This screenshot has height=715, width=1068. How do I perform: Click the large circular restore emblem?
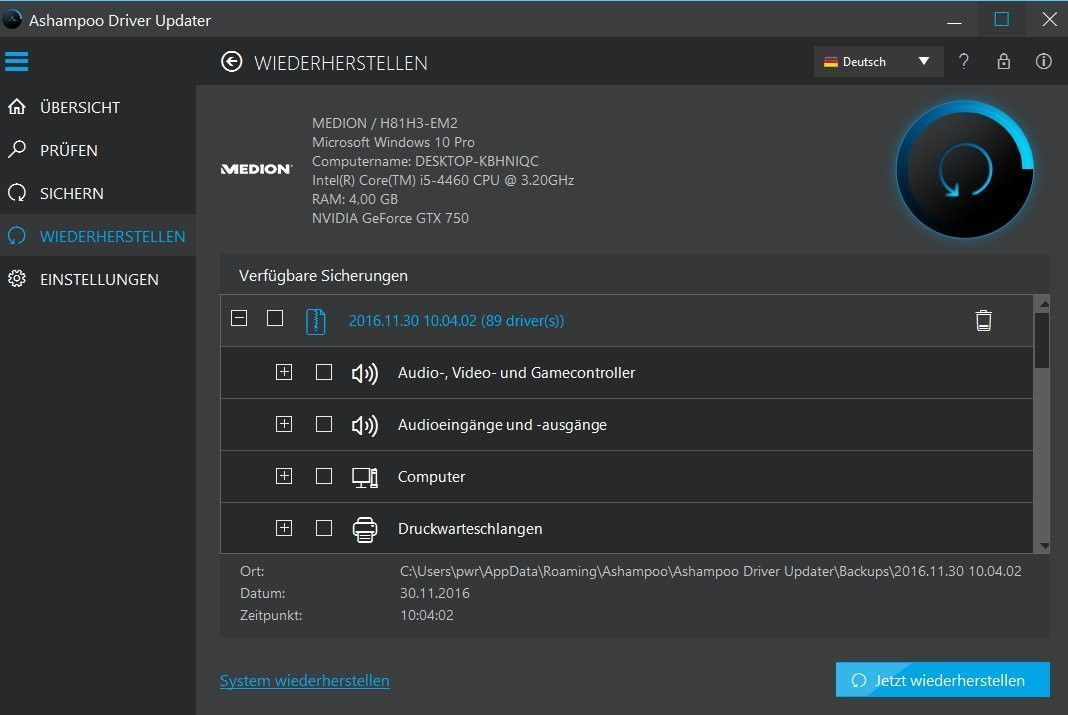tap(964, 169)
